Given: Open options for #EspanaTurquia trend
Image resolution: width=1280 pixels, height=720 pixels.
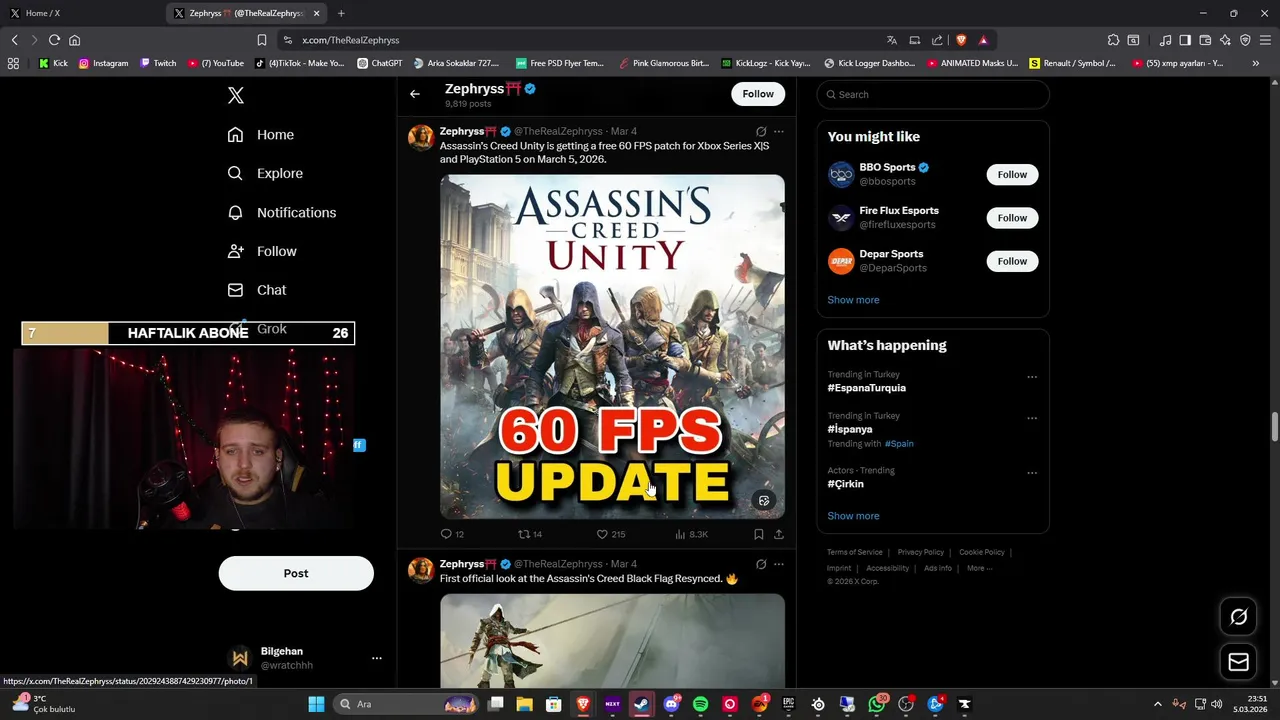Looking at the screenshot, I should point(1032,377).
